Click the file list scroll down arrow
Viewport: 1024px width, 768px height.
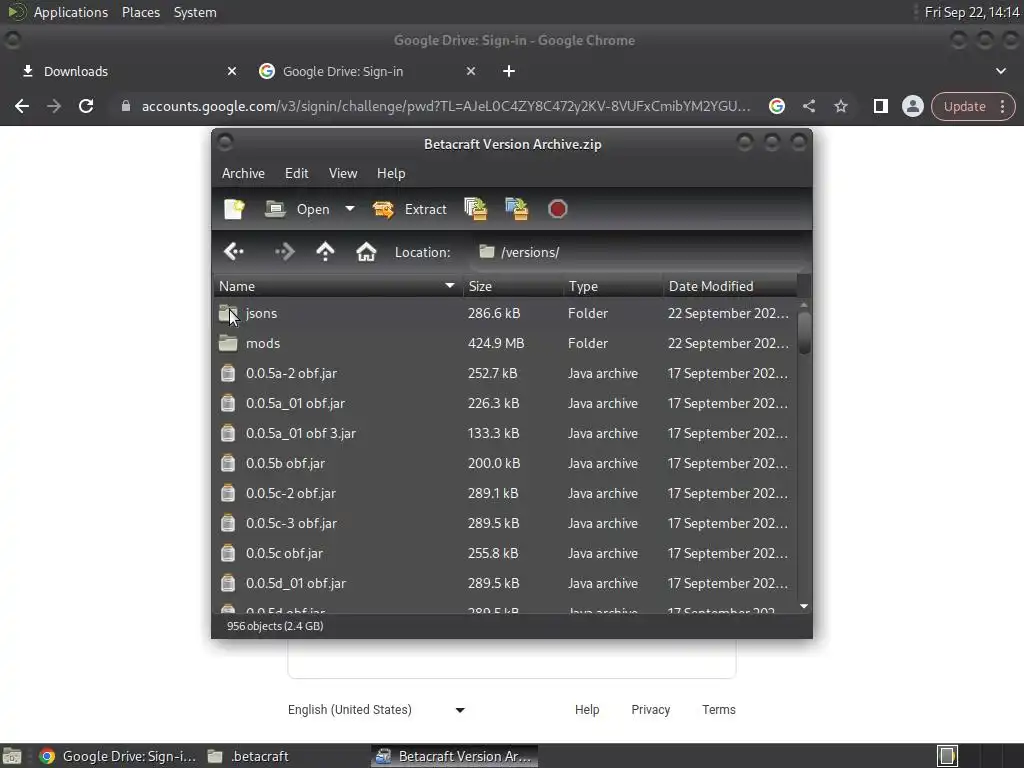[804, 607]
